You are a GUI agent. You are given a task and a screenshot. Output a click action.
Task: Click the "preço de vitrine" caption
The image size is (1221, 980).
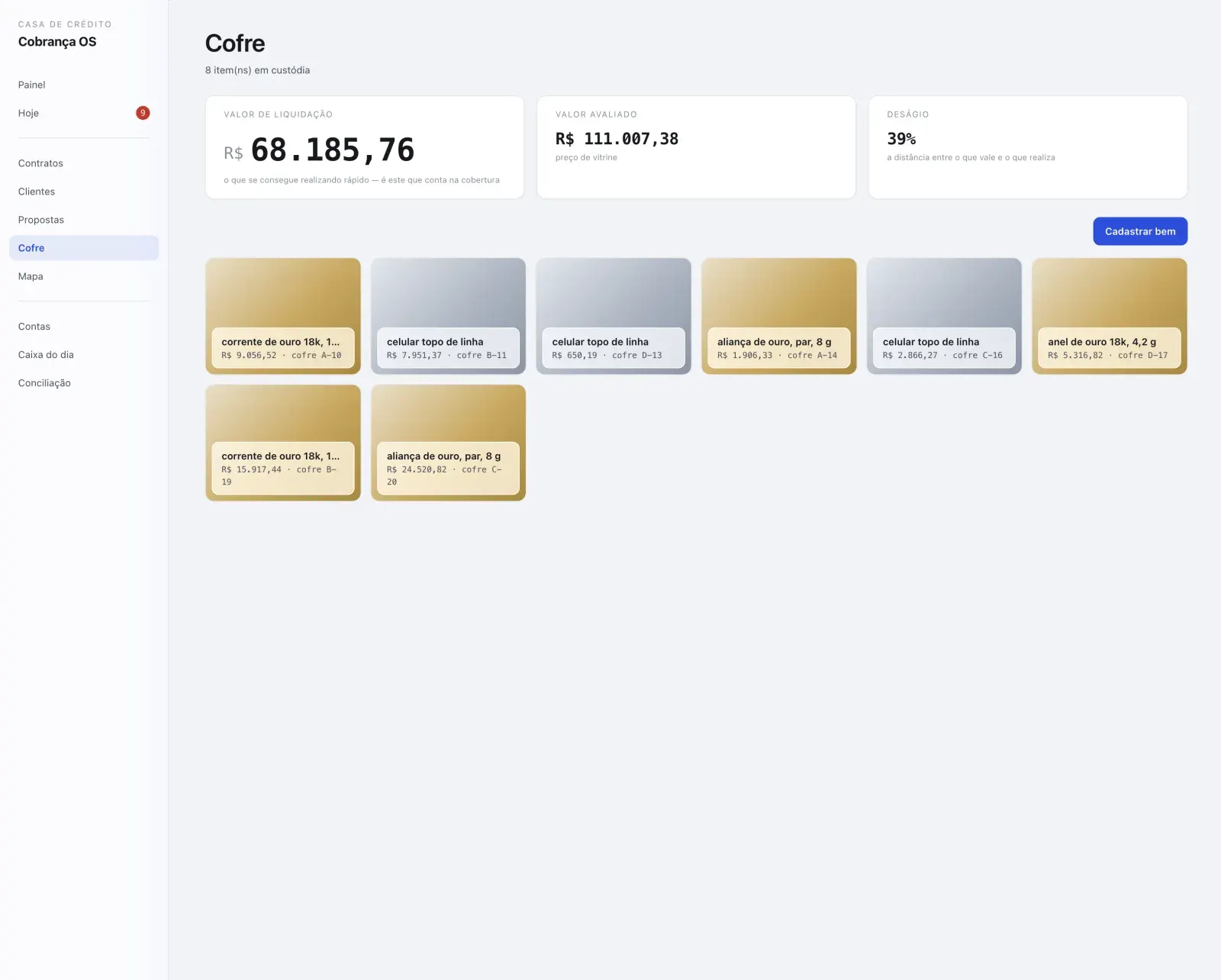pyautogui.click(x=586, y=157)
